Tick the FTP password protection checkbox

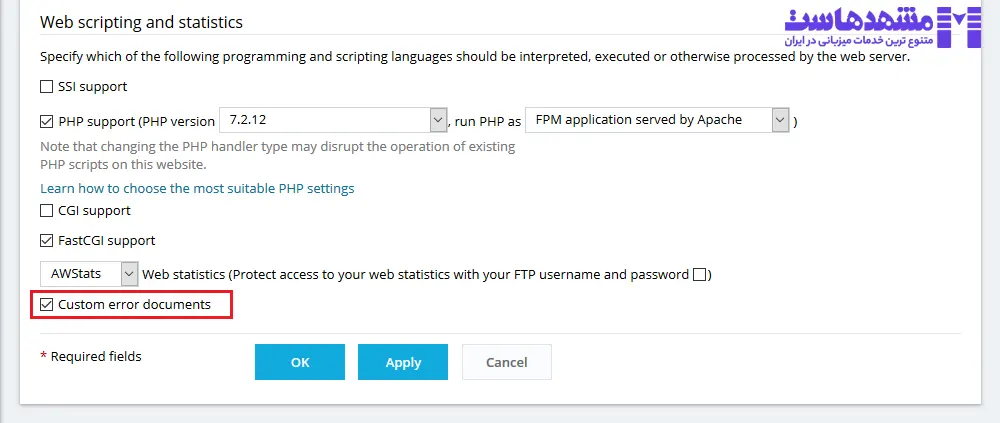(x=700, y=274)
